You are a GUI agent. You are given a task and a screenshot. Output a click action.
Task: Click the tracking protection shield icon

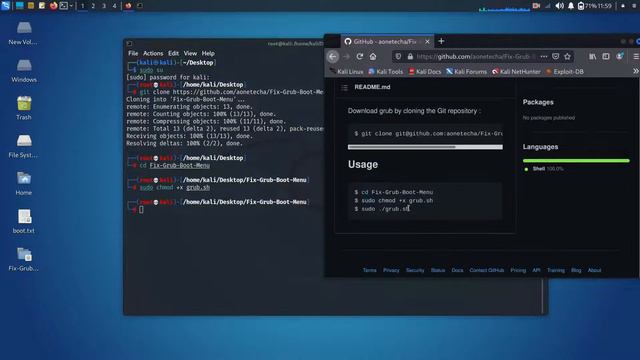click(398, 57)
